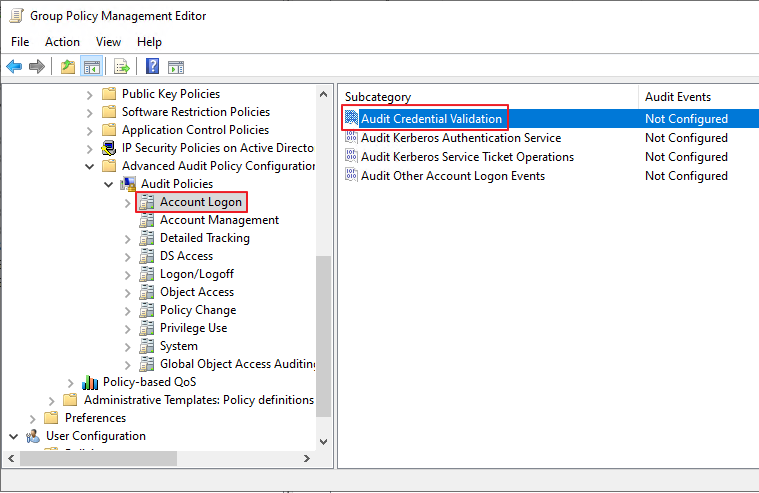Screen dimensions: 759x493
Task: Click tree horizontal scrollbar right arrow
Action: click(306, 458)
